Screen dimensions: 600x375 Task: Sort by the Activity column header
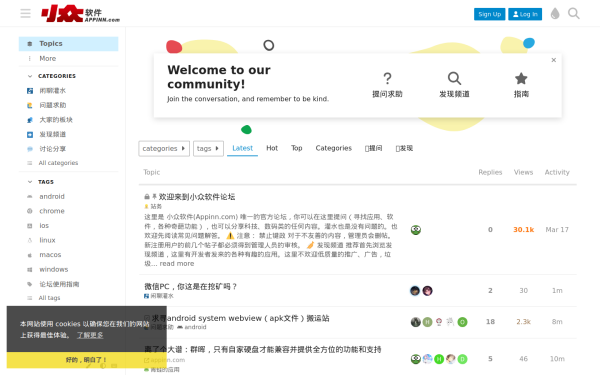(x=557, y=172)
